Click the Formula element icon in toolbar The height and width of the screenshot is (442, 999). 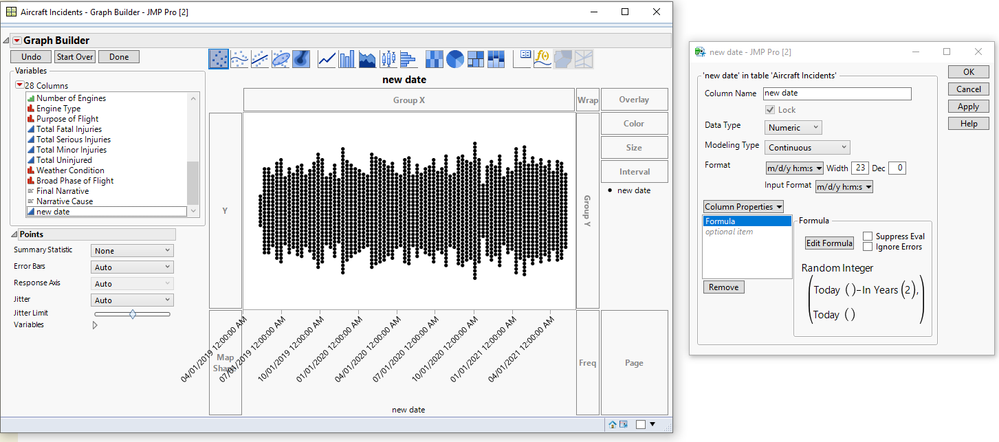[x=542, y=59]
